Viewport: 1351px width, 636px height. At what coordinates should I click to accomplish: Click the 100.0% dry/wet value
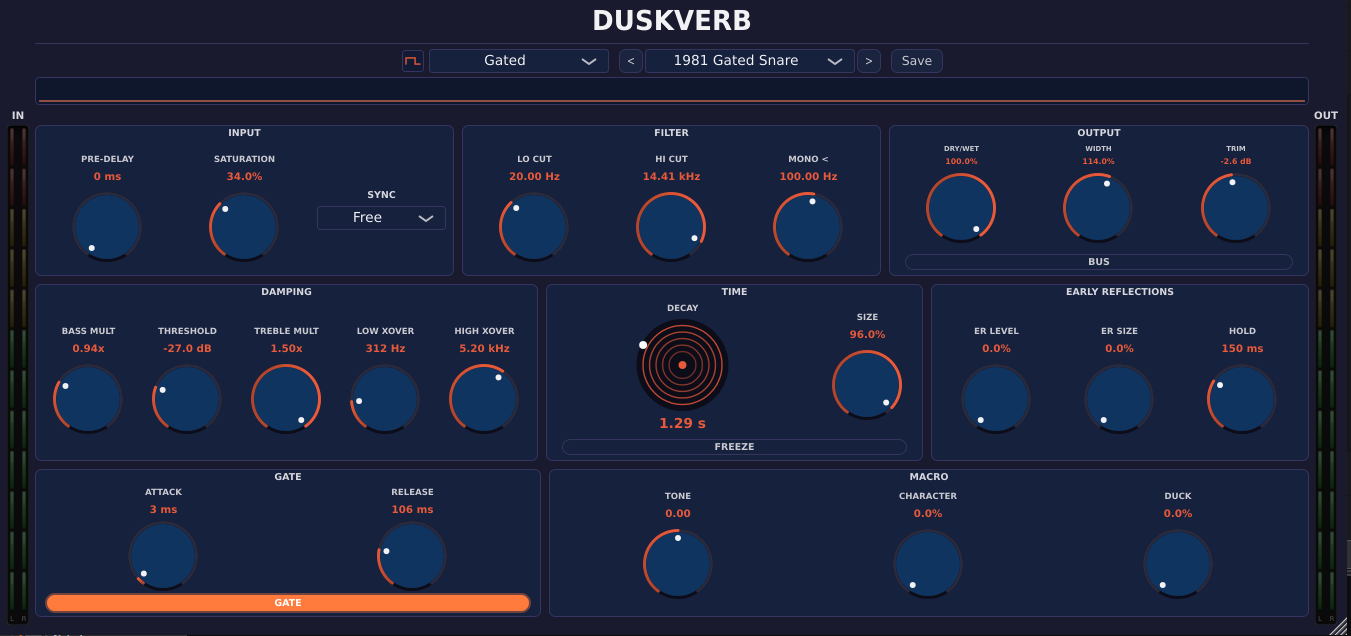click(961, 161)
